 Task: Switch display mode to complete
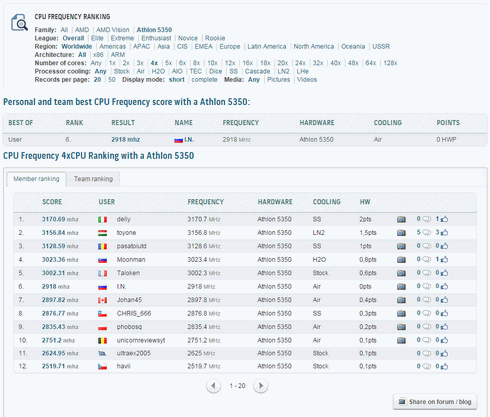click(204, 80)
